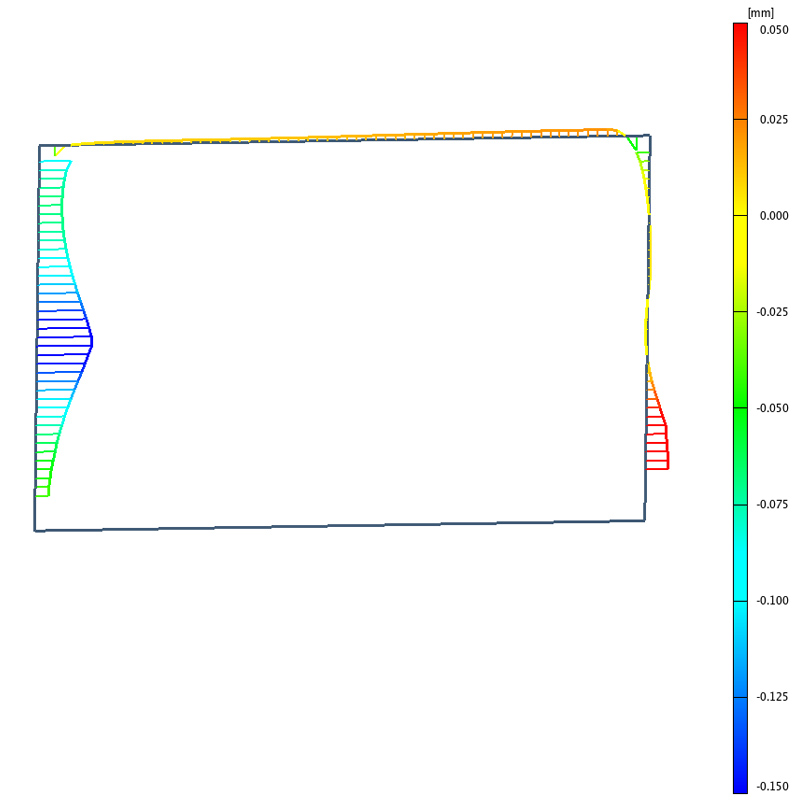Viewport: 800px width, 800px height.
Task: Click the cyan section of the color bar
Action: pos(740,577)
